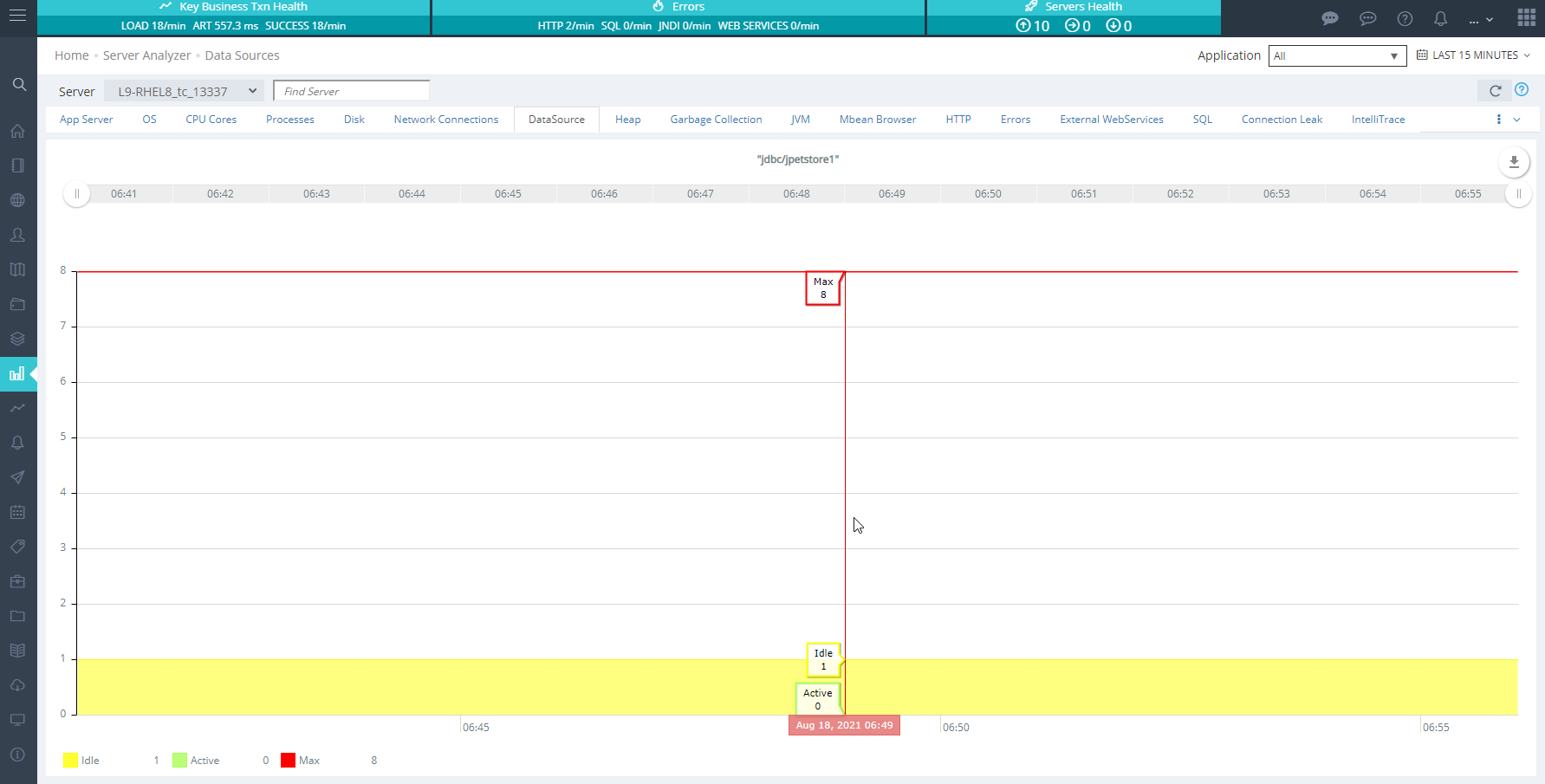Open the sidebar stacked layers icon
The image size is (1545, 784).
(x=17, y=339)
